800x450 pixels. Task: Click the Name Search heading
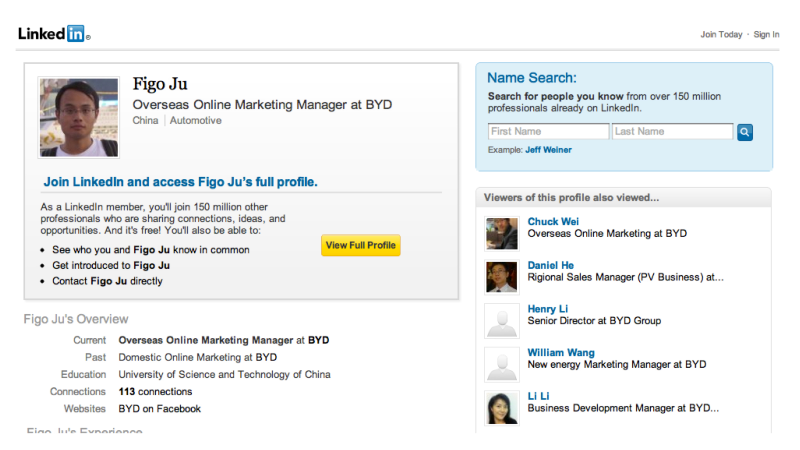click(532, 78)
